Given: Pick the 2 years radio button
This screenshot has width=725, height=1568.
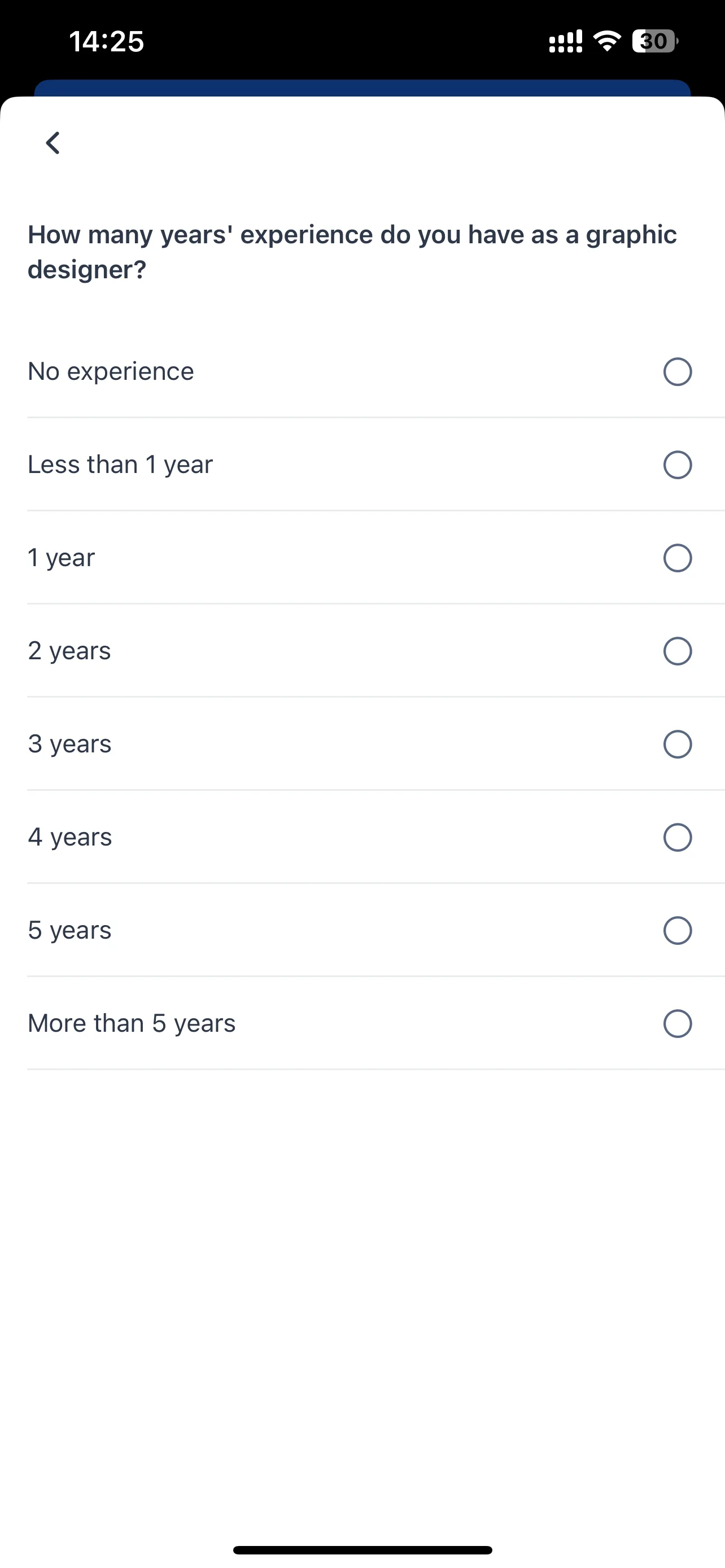Looking at the screenshot, I should click(677, 651).
